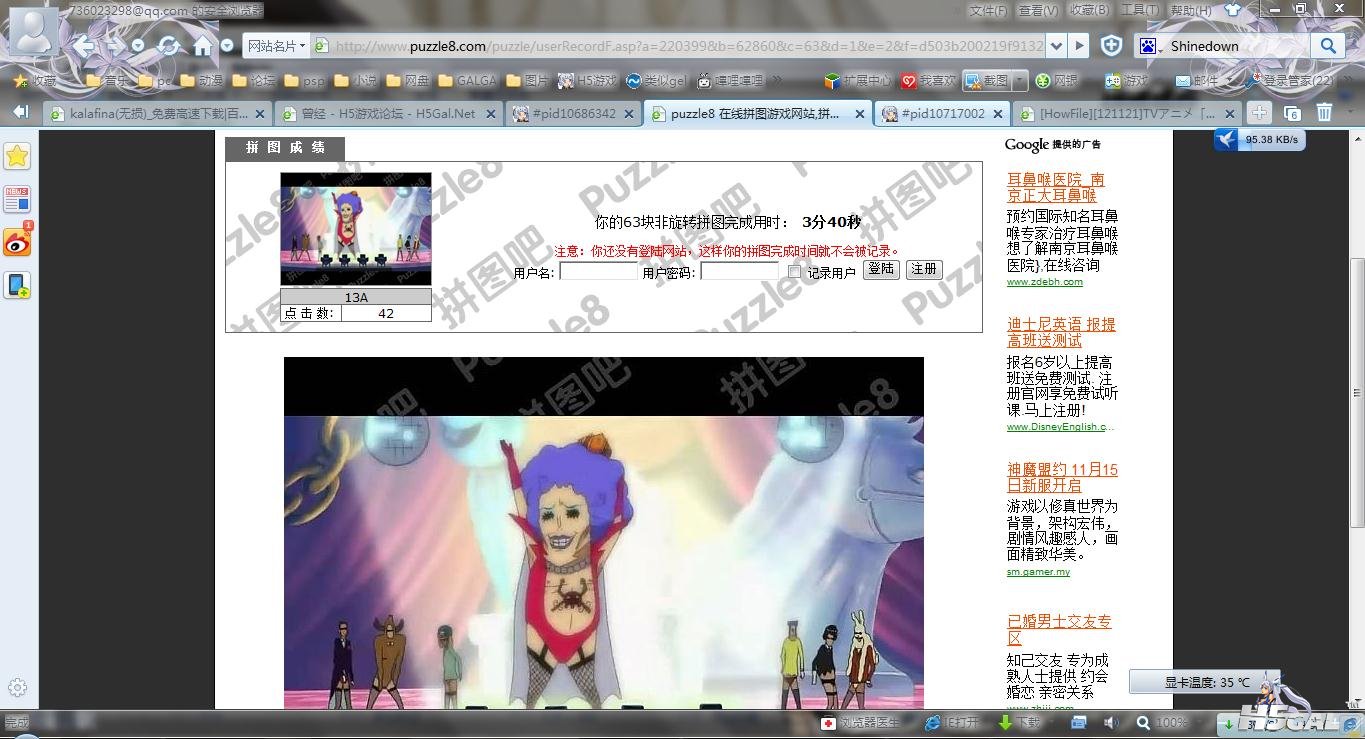Click the user avatar in top-left corner
Image resolution: width=1365 pixels, height=739 pixels.
point(32,30)
